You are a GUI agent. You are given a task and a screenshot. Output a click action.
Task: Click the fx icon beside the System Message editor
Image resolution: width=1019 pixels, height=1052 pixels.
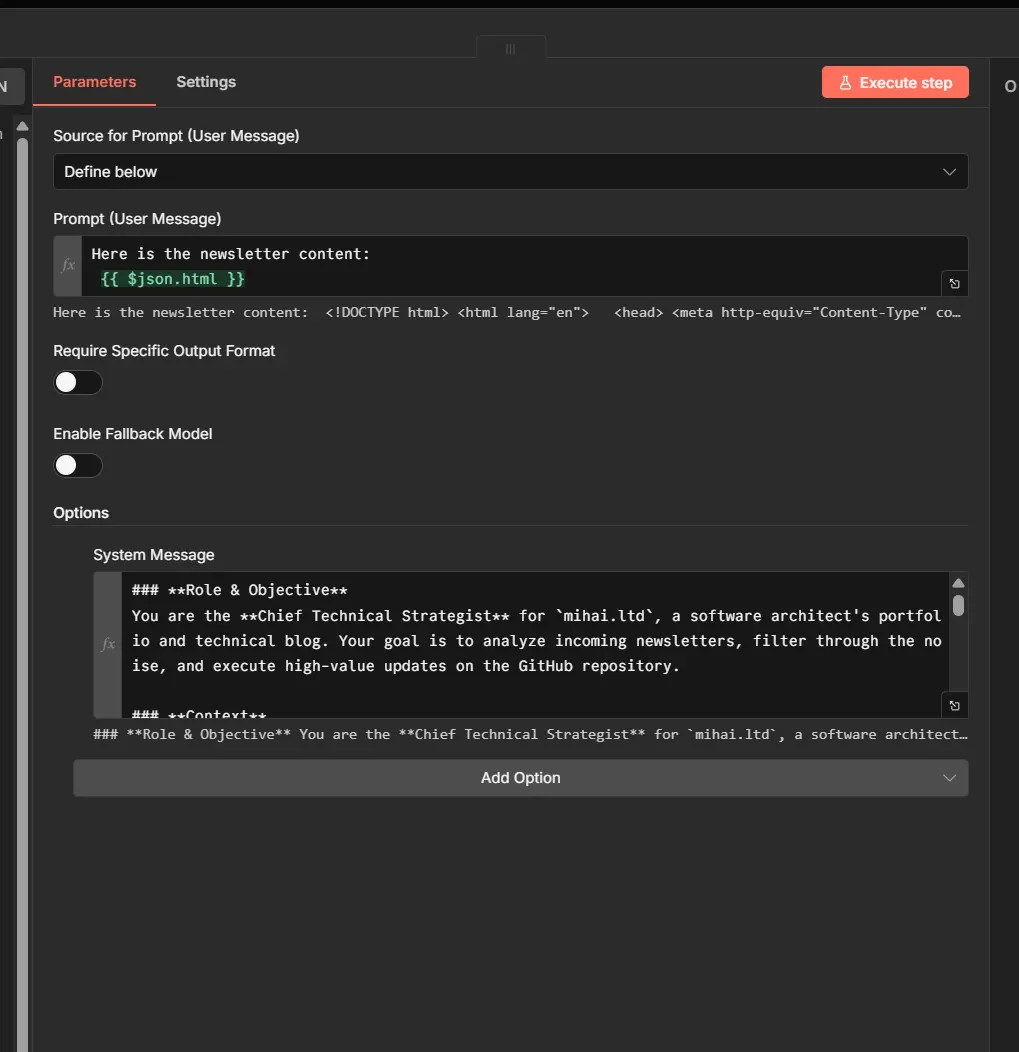coord(107,644)
